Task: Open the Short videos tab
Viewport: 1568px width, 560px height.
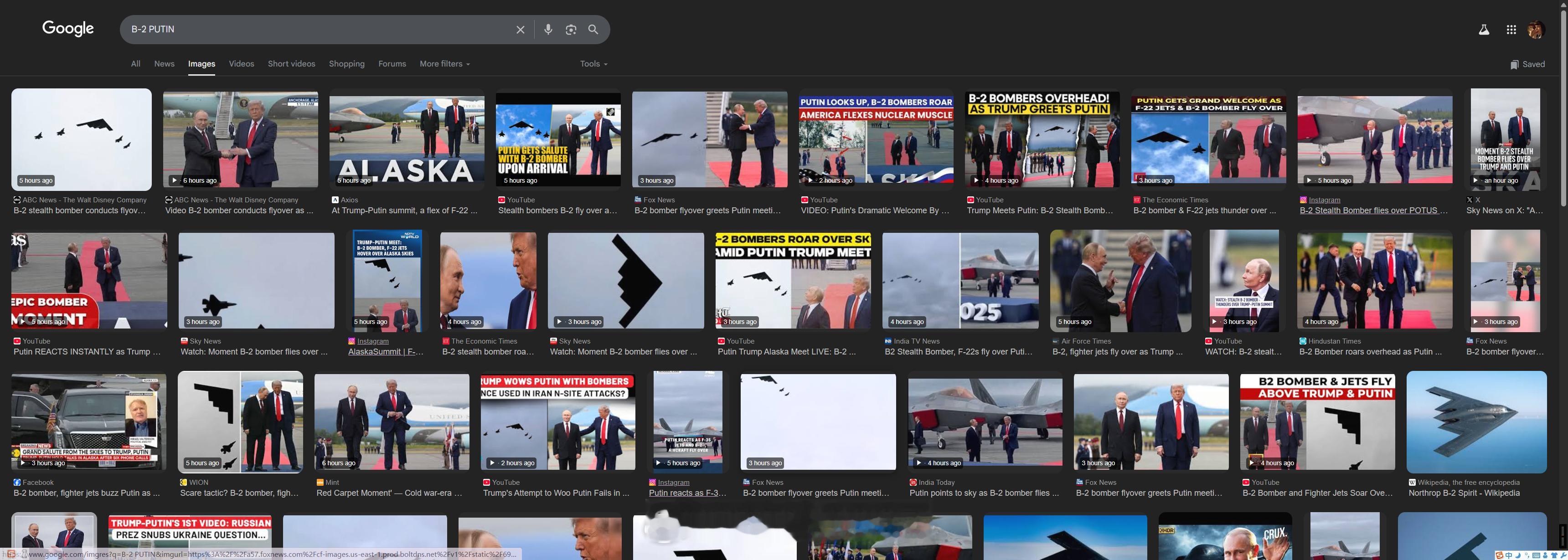Action: point(292,64)
